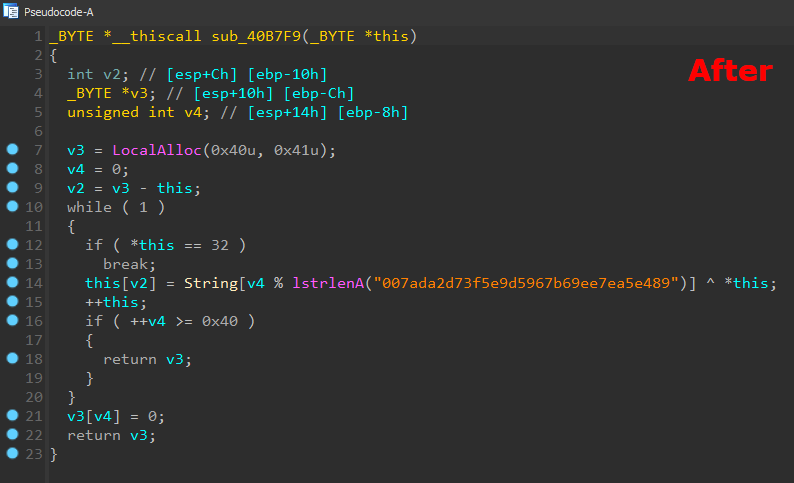Image resolution: width=794 pixels, height=483 pixels.
Task: Toggle breakpoint dot on line 21
Action: tap(13, 415)
